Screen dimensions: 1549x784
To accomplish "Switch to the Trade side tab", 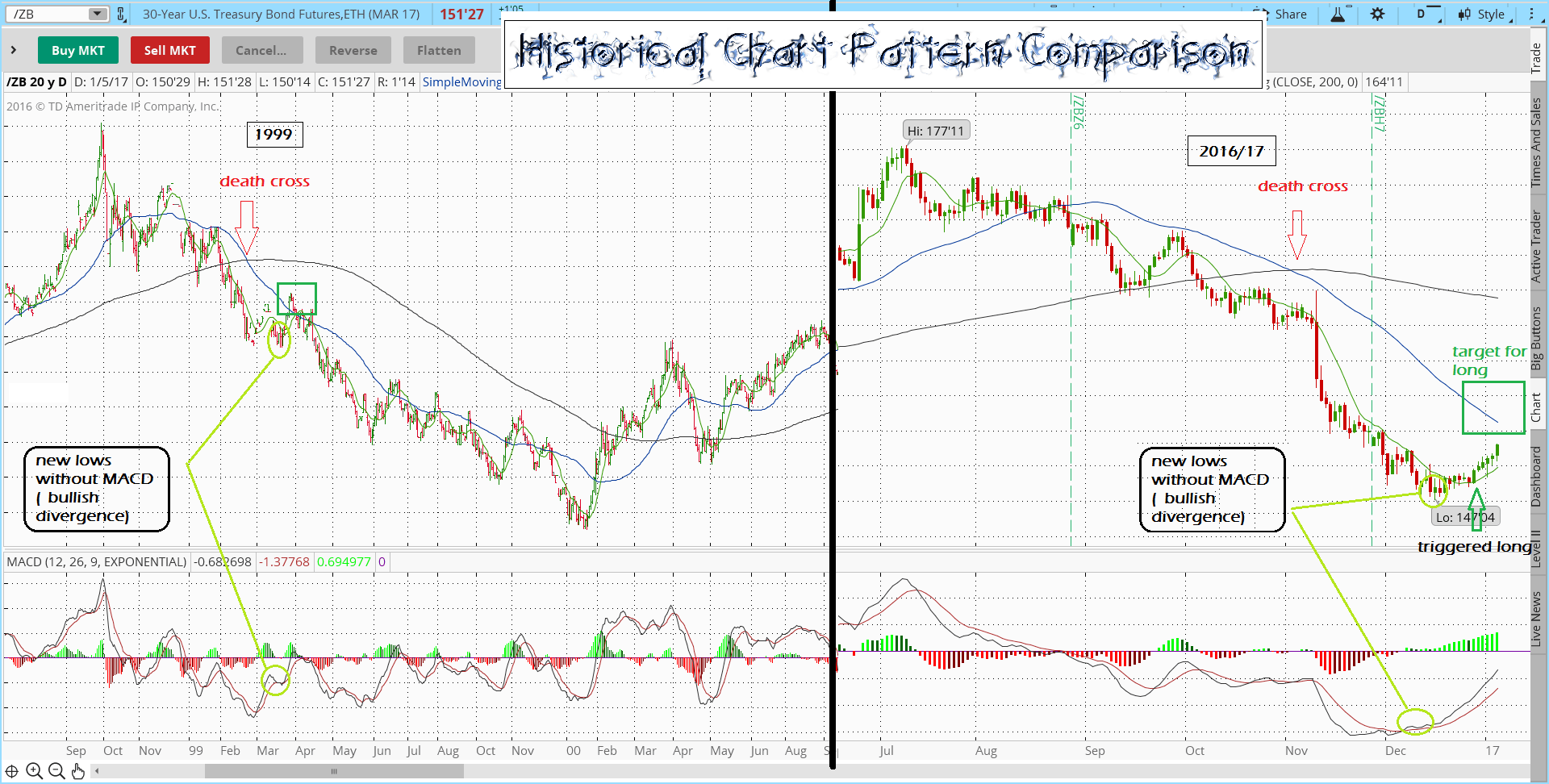I will (1537, 58).
